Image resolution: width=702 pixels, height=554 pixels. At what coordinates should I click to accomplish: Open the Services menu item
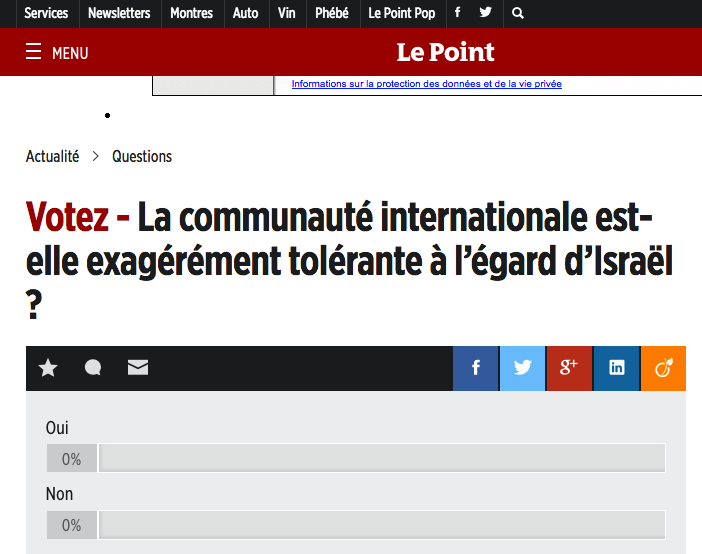coord(46,13)
